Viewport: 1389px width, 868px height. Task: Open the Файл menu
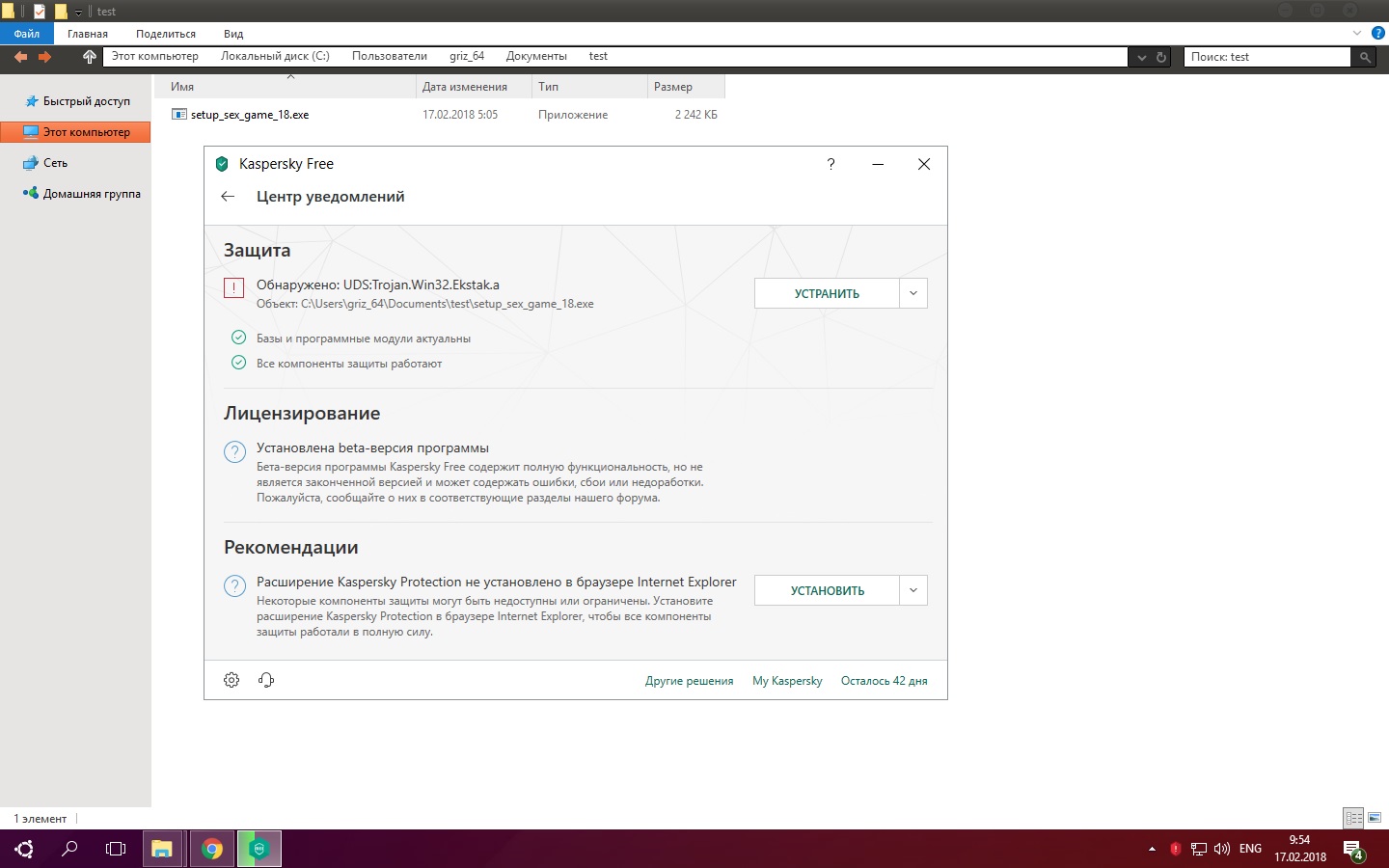(x=27, y=34)
